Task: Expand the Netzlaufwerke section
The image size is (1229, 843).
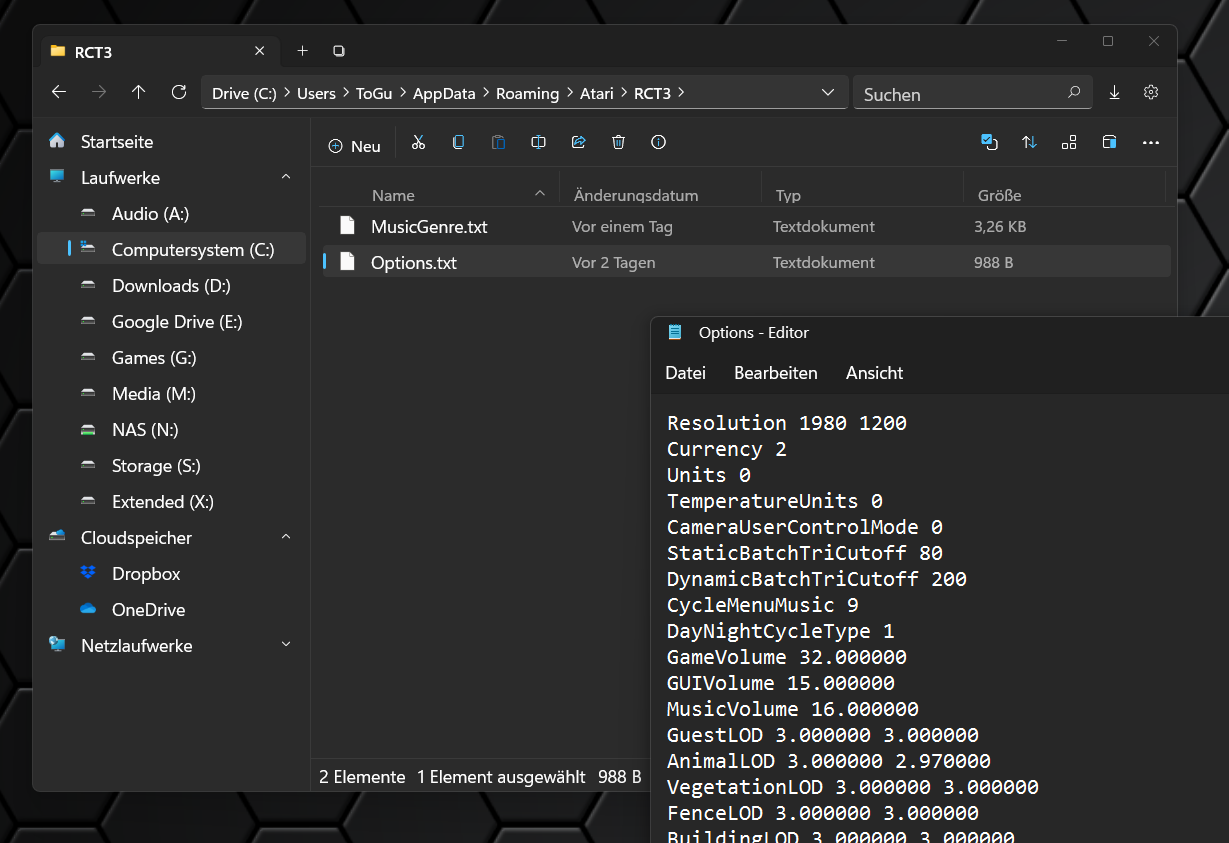Action: point(286,646)
